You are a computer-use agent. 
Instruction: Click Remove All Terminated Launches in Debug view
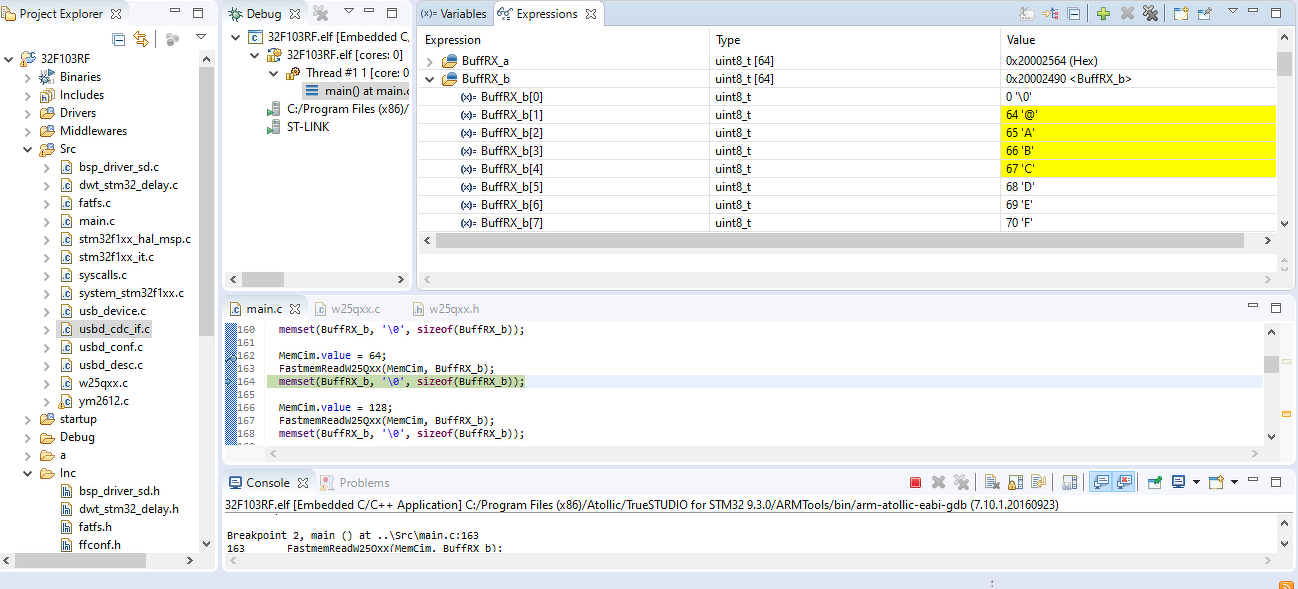(321, 13)
